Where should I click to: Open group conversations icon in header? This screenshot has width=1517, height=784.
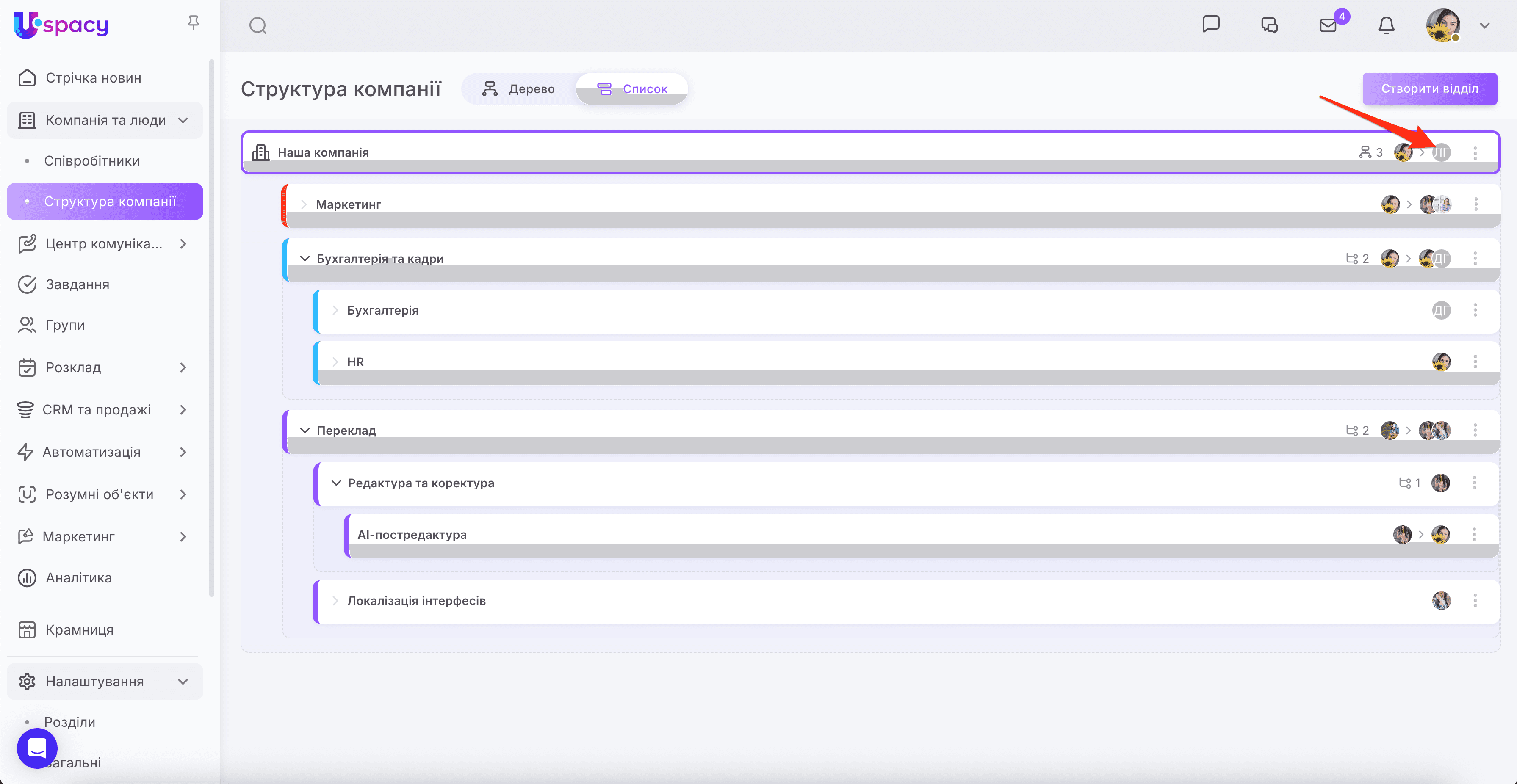point(1269,25)
